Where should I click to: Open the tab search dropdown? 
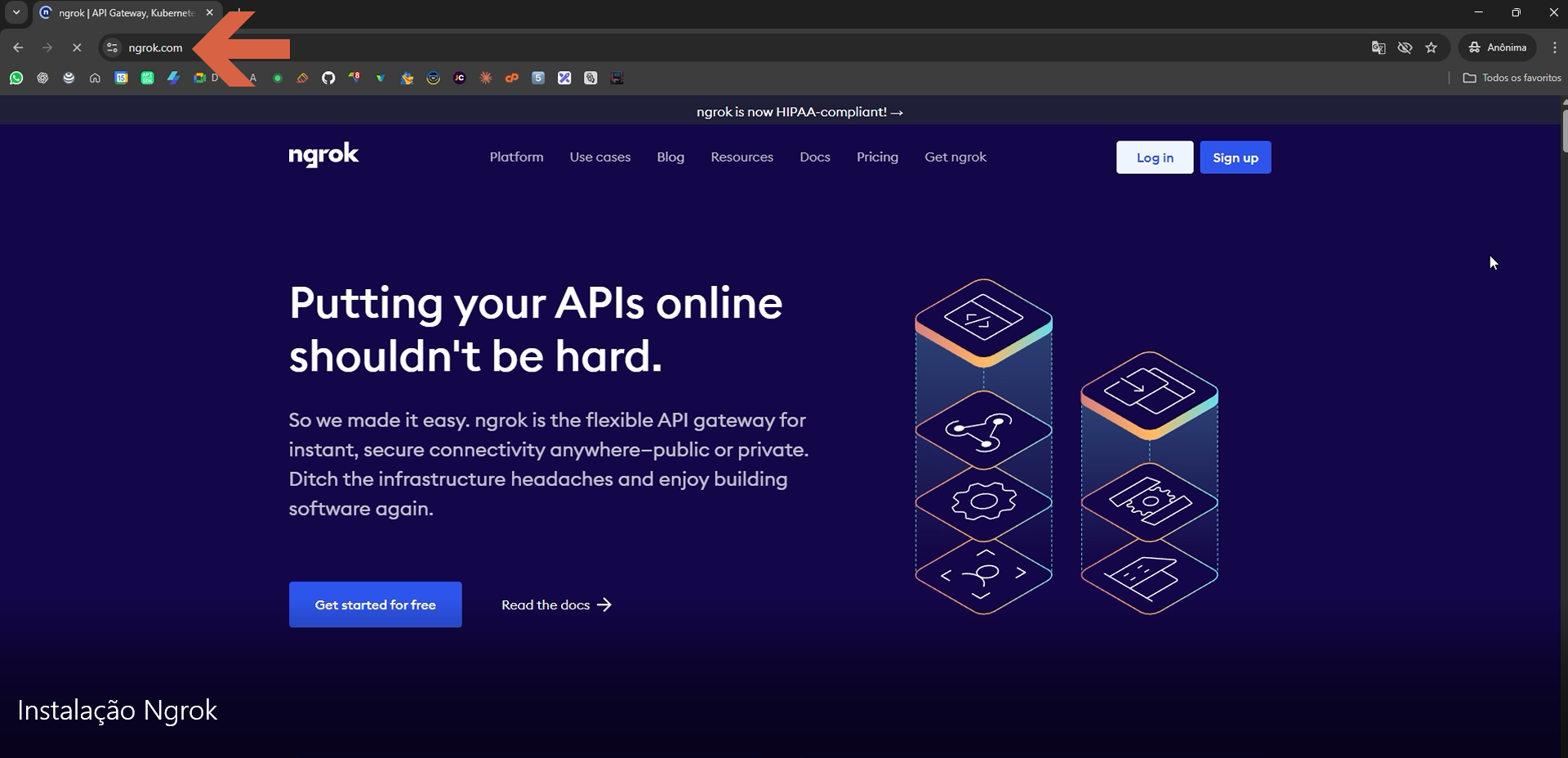pos(16,12)
